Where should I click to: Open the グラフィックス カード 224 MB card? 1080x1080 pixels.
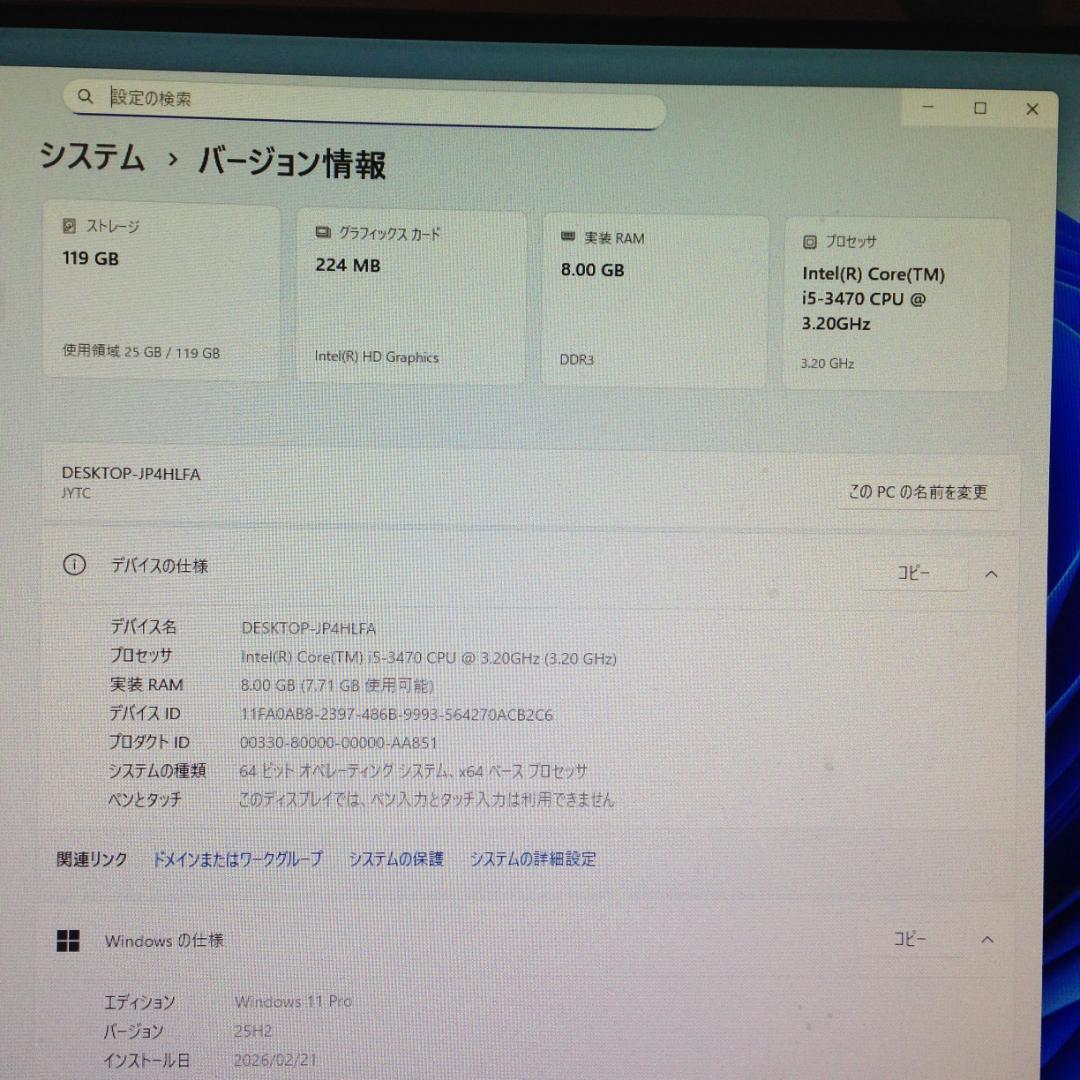411,296
